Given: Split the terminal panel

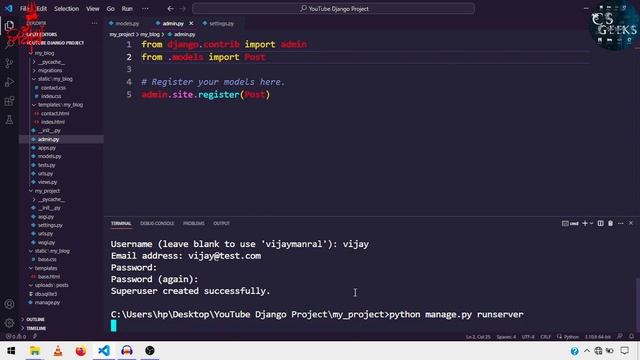Looking at the screenshot, I should [x=600, y=223].
